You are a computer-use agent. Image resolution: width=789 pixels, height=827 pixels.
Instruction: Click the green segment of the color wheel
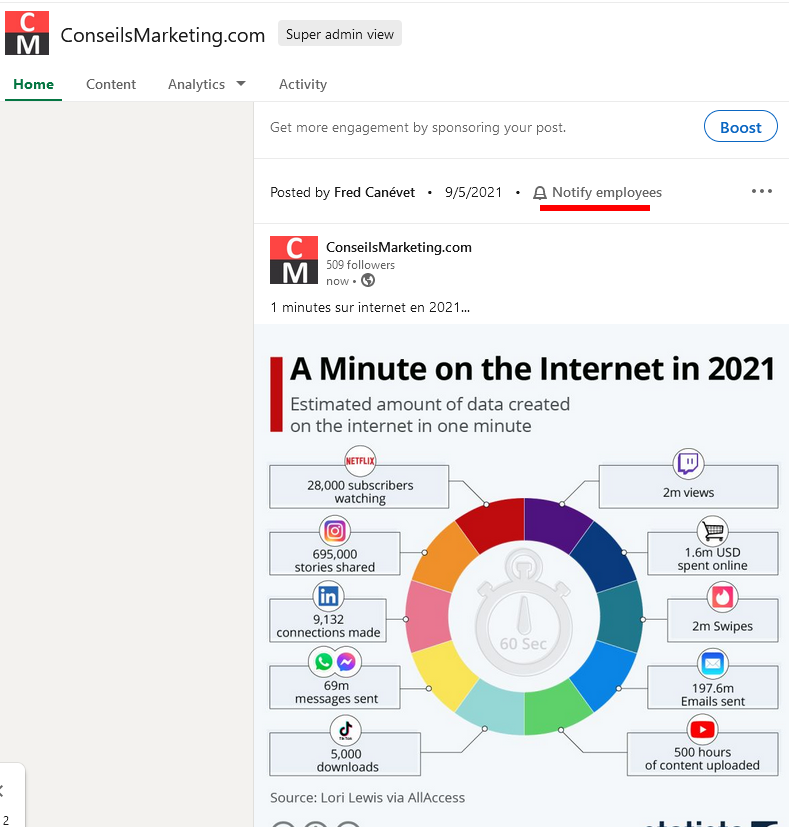555,709
